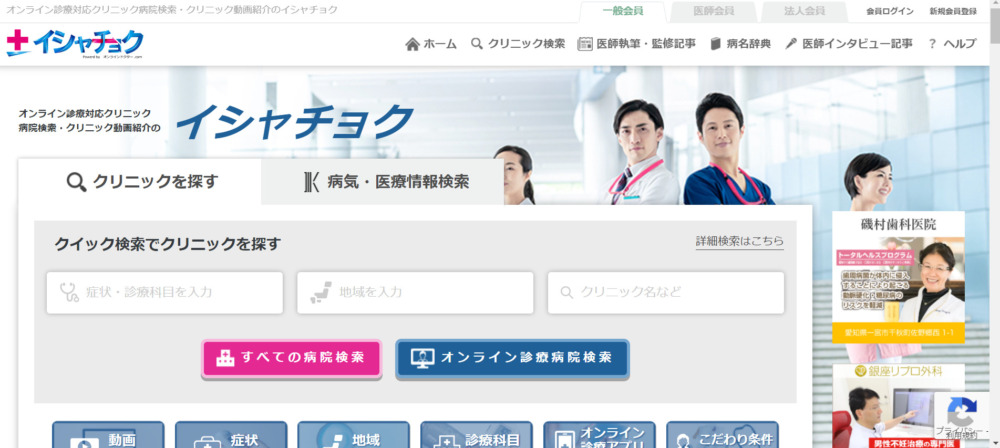Click すべての病院検索 button

pyautogui.click(x=291, y=358)
